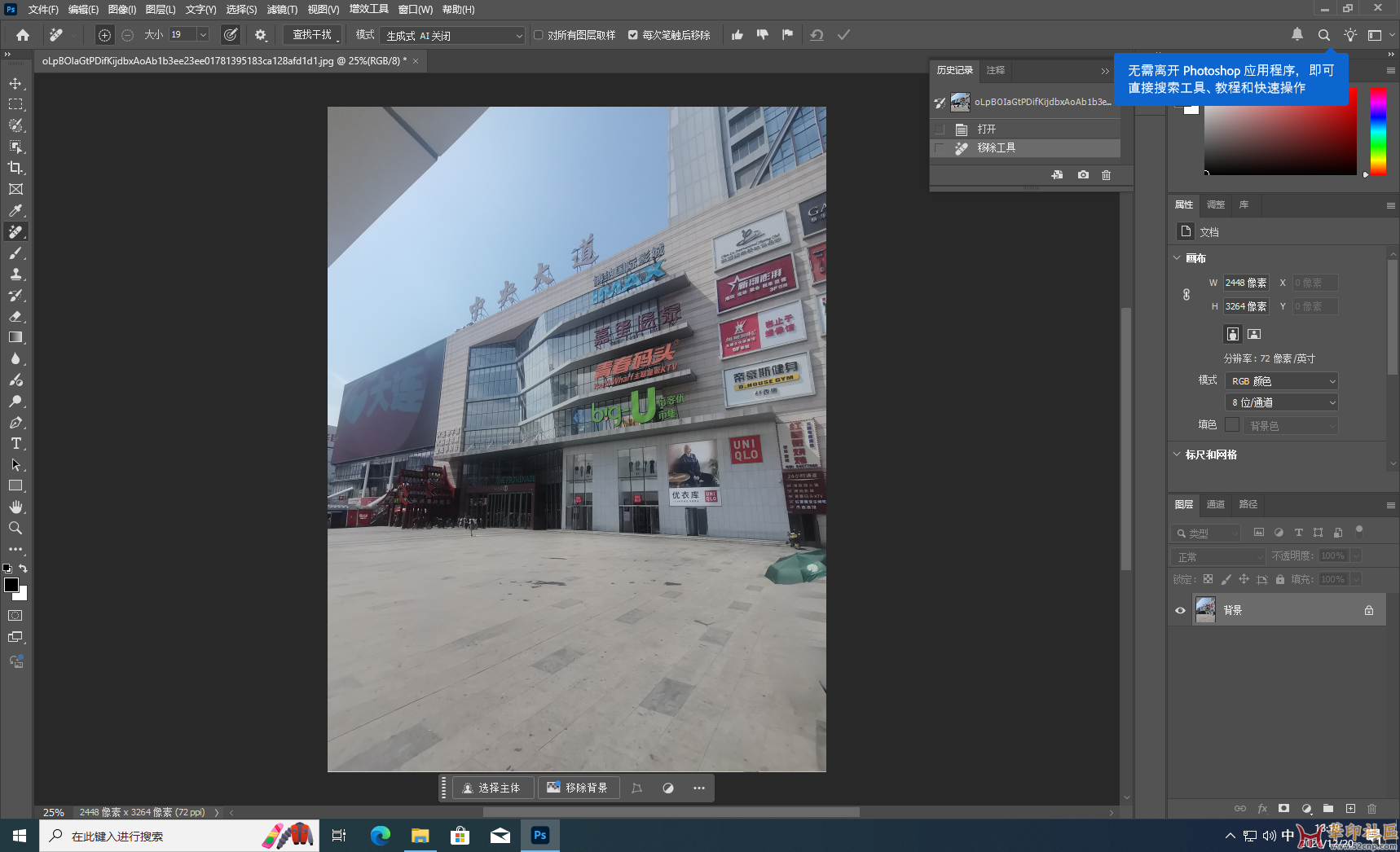Select the Frame tool
This screenshot has width=1400, height=852.
[15, 189]
